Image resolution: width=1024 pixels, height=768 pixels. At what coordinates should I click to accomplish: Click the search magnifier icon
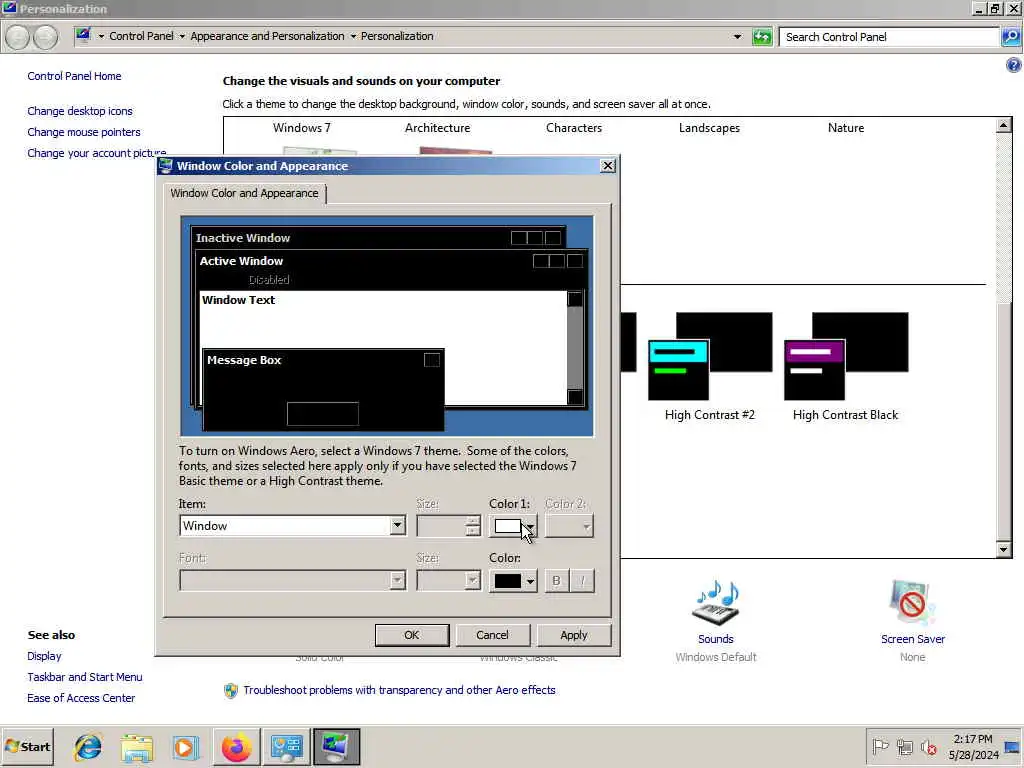[1010, 37]
